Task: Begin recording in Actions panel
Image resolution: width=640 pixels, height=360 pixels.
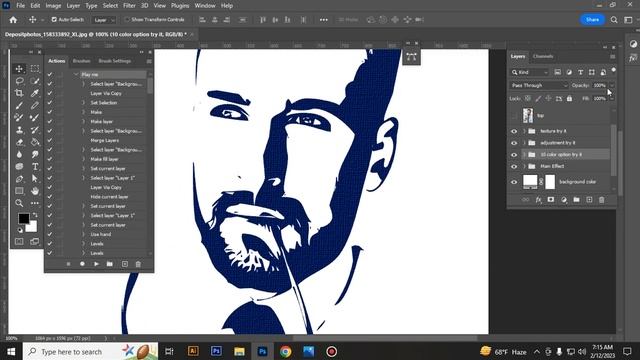Action: click(x=82, y=264)
